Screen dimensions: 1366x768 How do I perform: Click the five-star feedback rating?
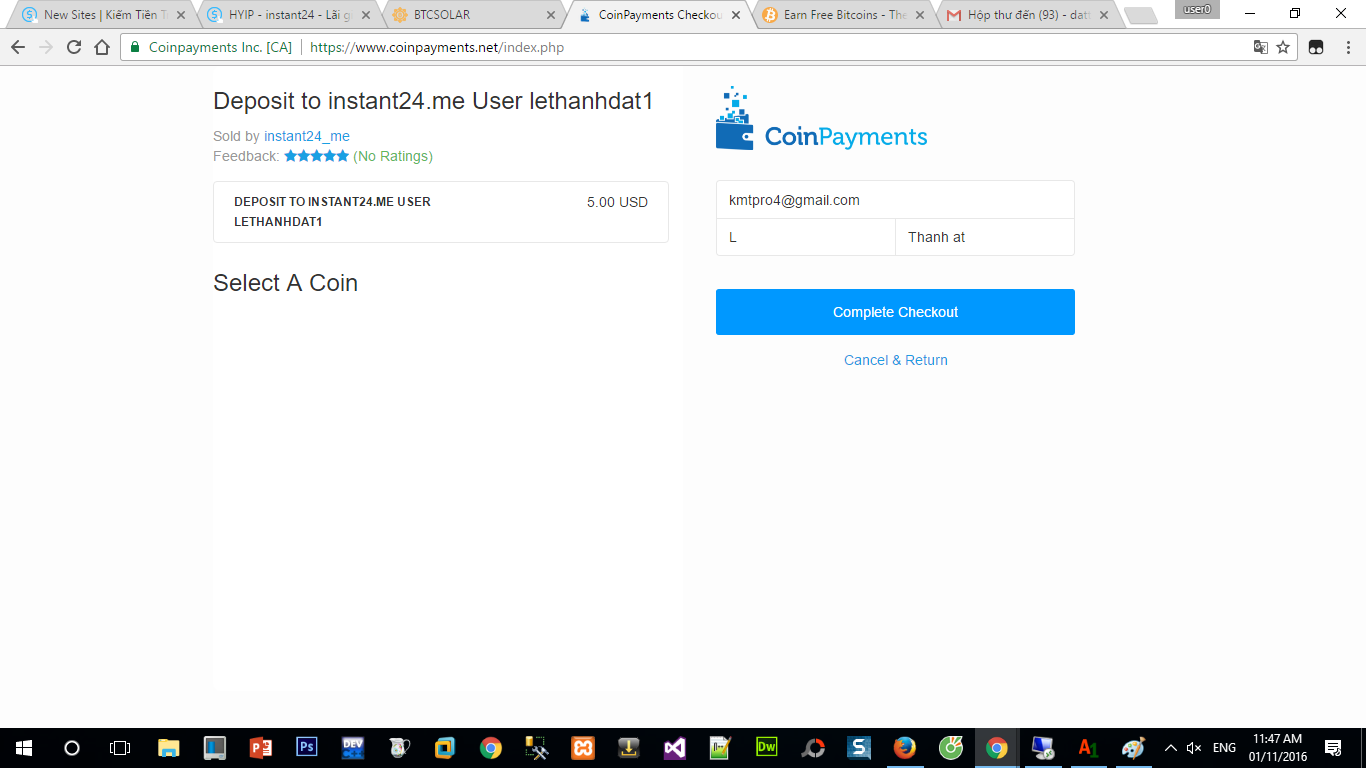coord(316,156)
